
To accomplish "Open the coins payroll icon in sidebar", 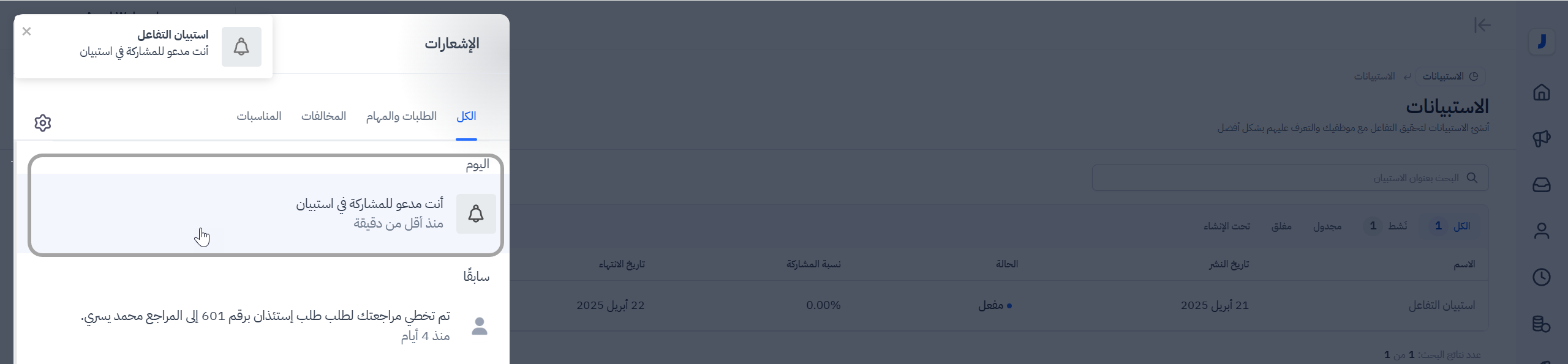I will coord(1541,324).
